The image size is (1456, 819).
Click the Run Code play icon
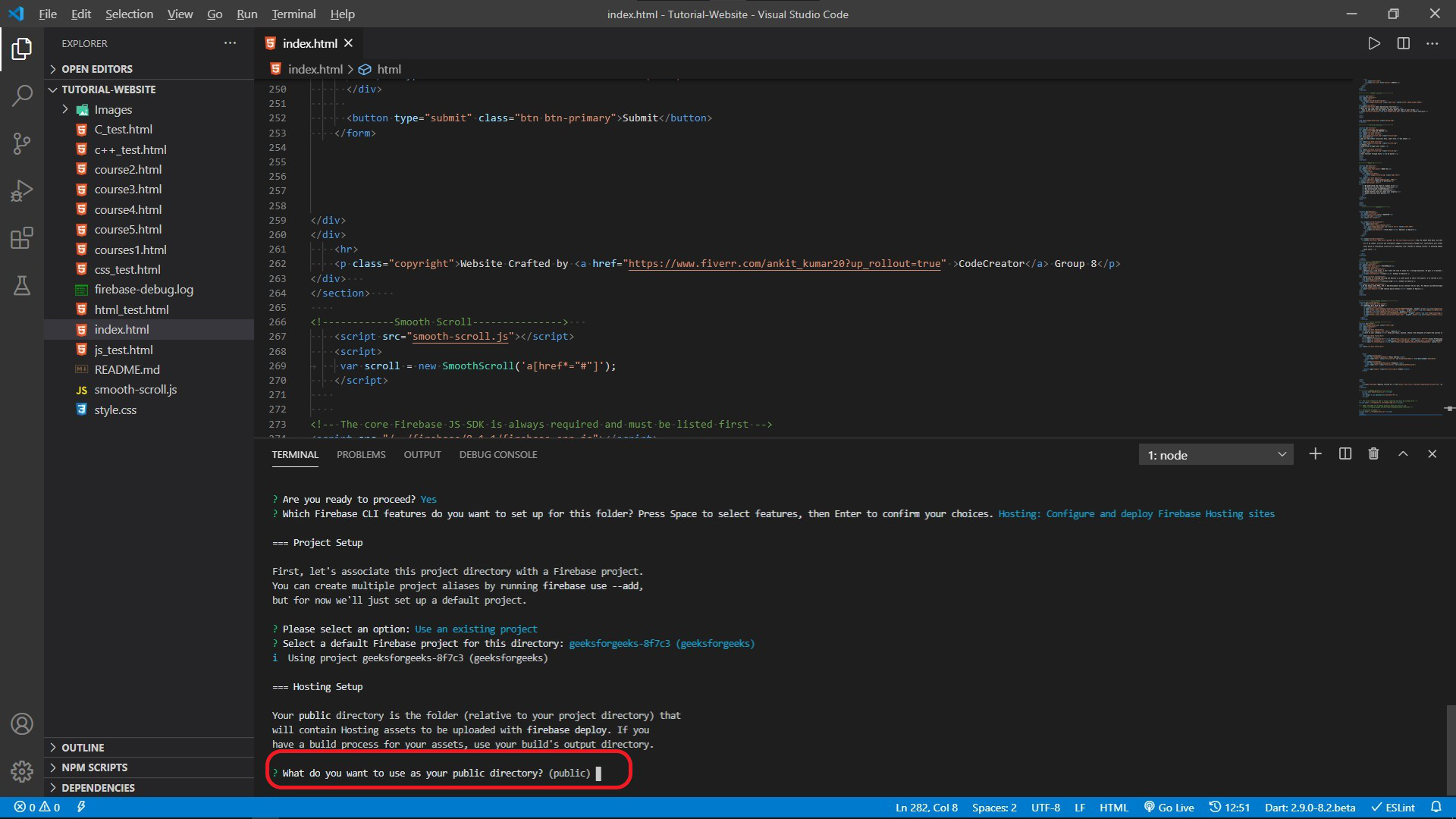(1373, 44)
